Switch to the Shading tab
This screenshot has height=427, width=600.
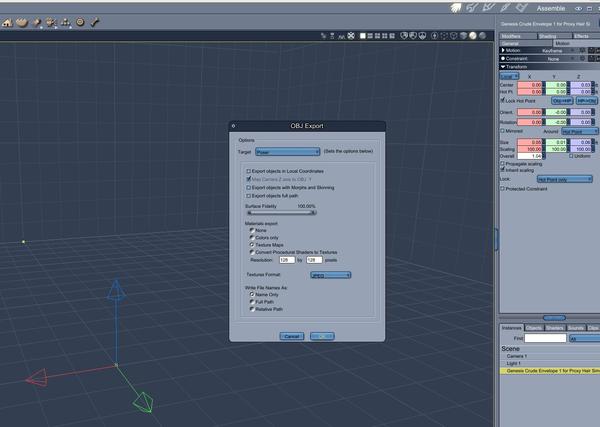coord(554,36)
